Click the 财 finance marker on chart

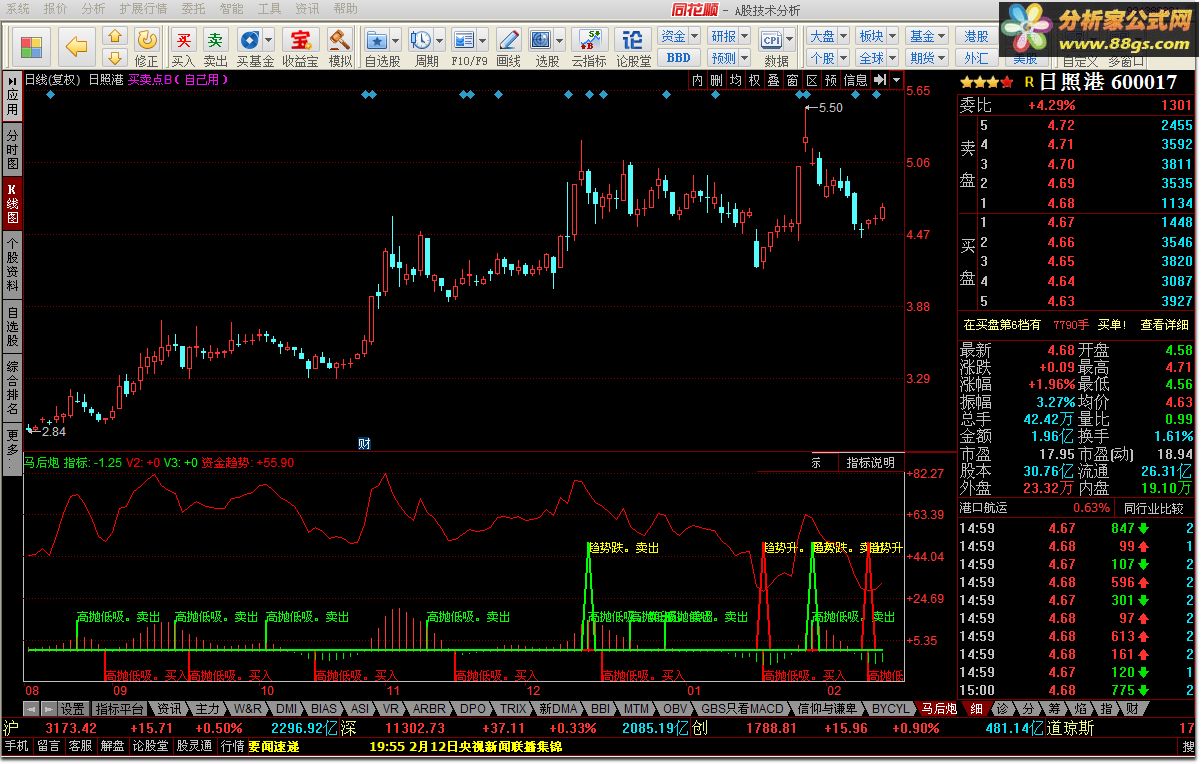365,442
